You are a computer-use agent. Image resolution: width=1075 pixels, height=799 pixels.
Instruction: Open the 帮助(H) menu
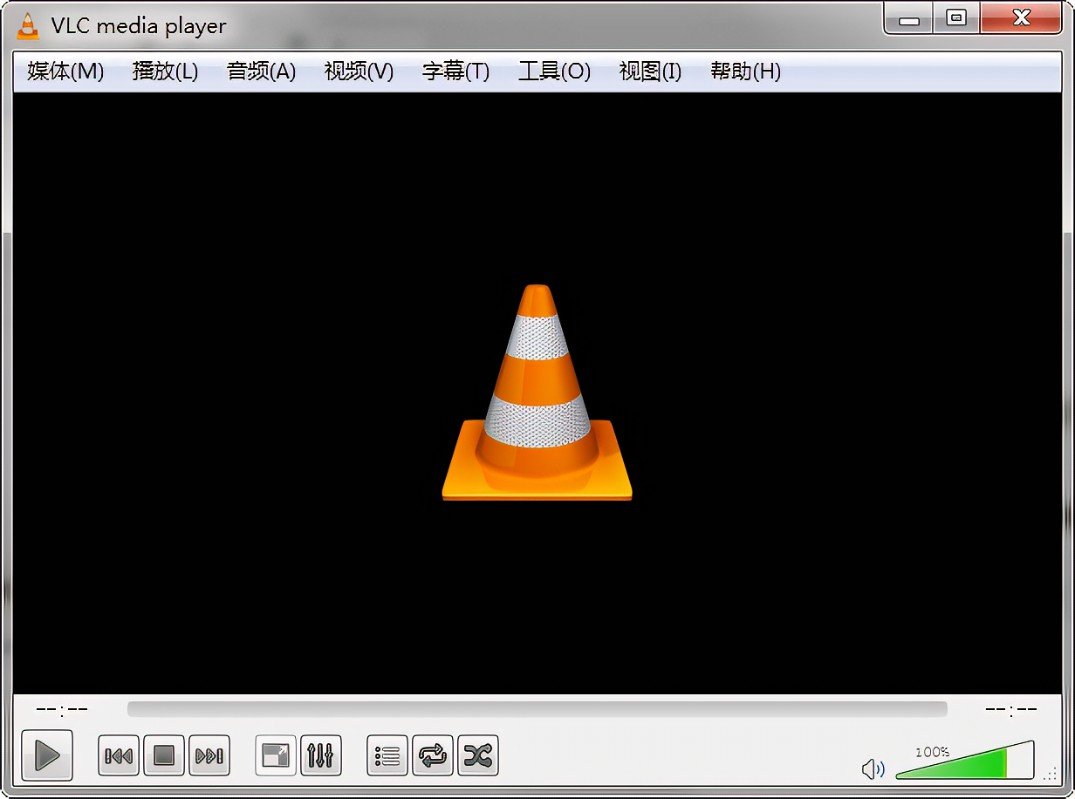pos(744,71)
